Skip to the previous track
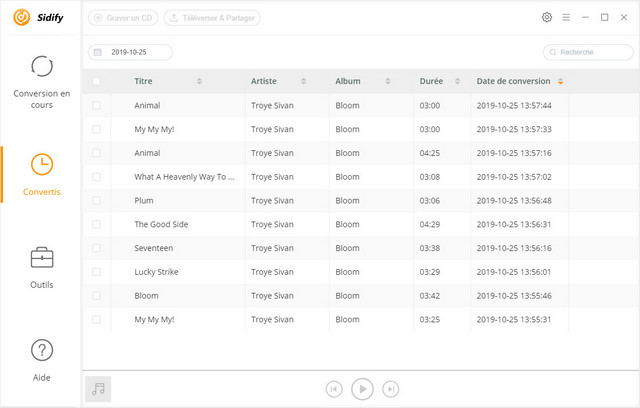640x408 pixels. [x=334, y=389]
